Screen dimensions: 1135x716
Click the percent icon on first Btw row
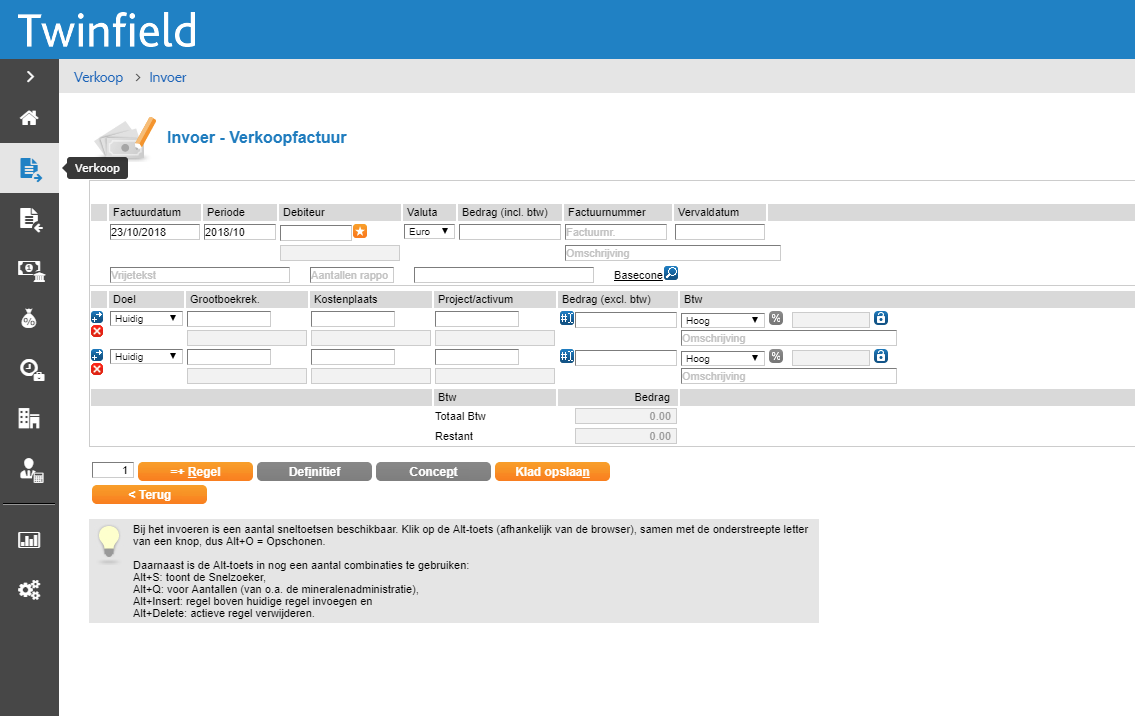tap(775, 319)
